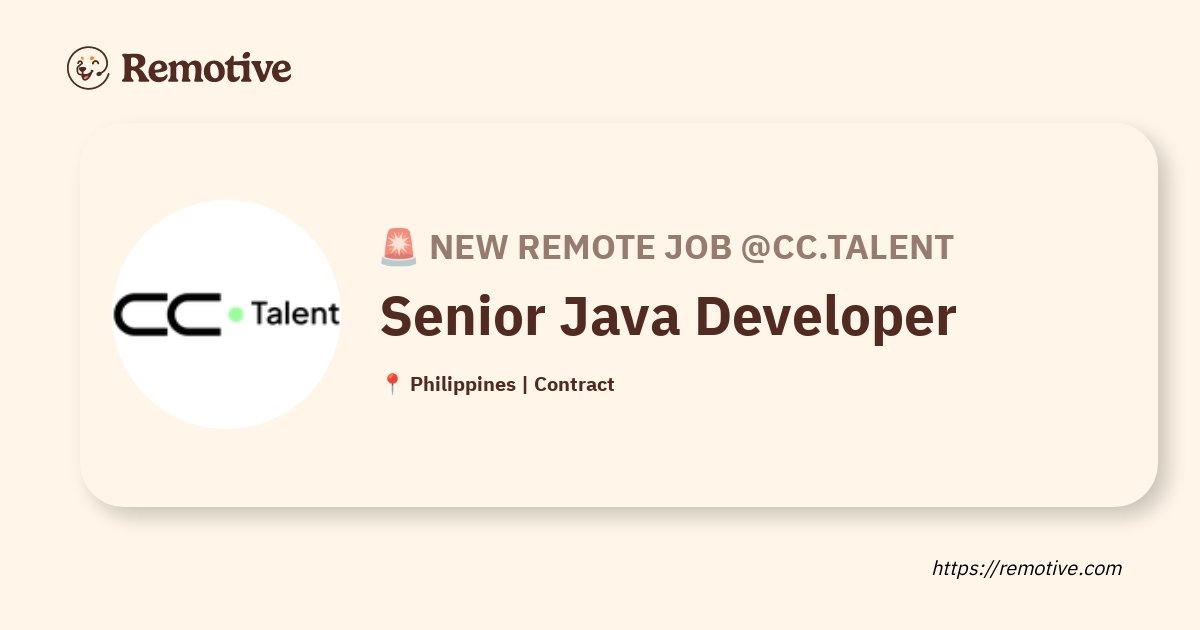
Task: Select the Talent word in company logo
Action: pyautogui.click(x=295, y=314)
